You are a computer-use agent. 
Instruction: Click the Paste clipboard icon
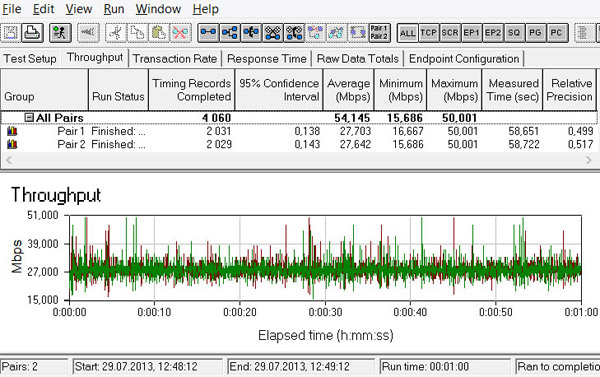158,33
